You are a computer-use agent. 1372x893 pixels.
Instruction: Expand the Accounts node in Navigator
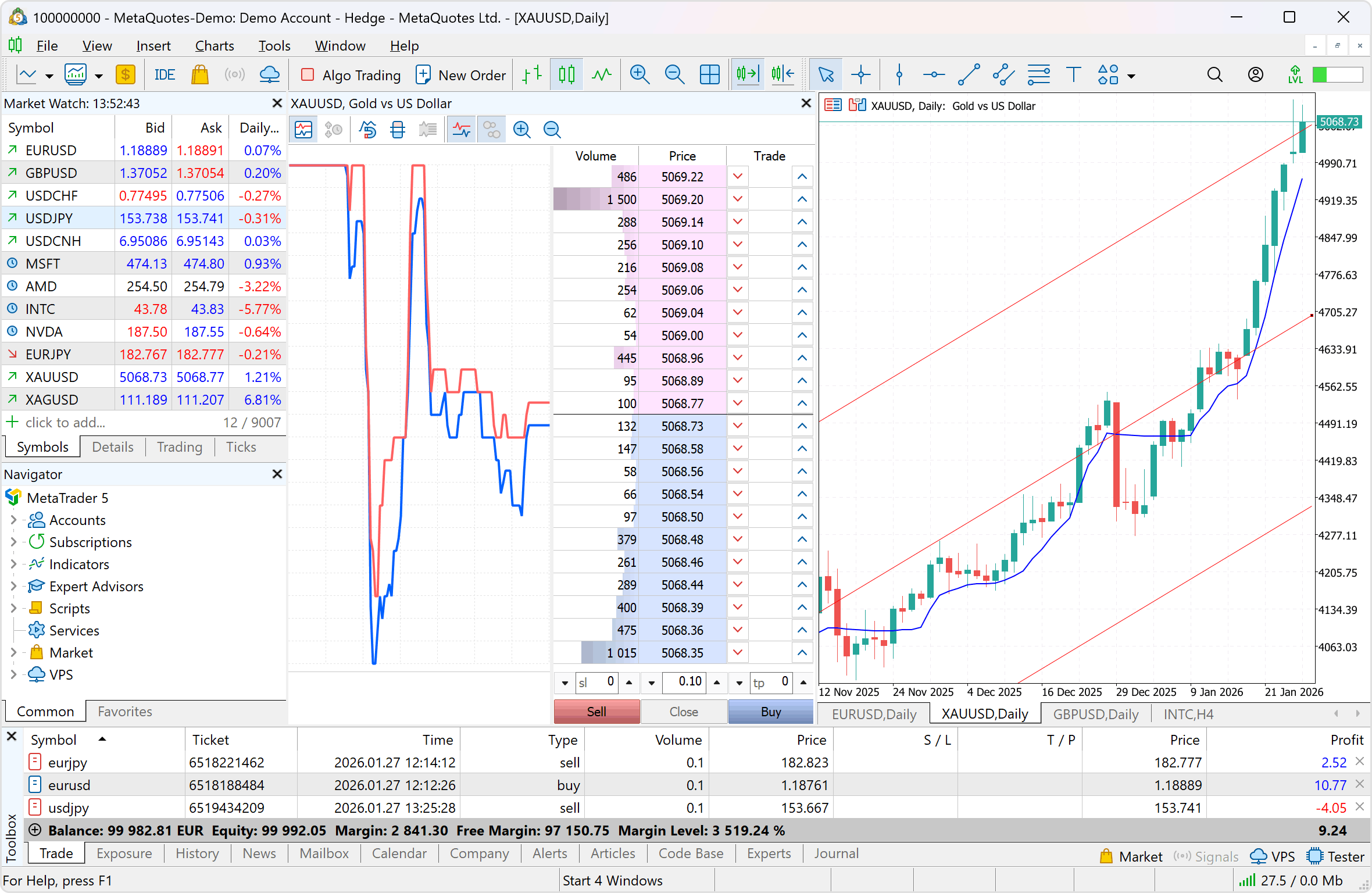pyautogui.click(x=13, y=520)
